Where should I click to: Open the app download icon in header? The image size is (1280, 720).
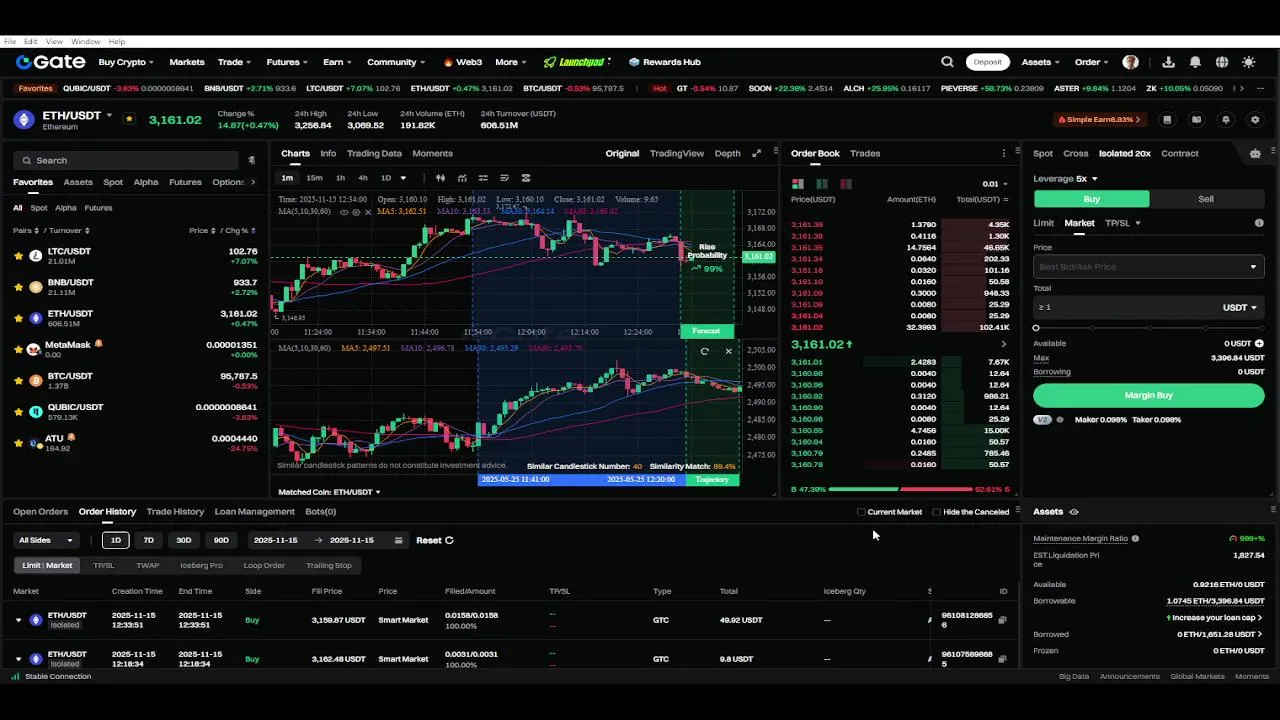tap(1169, 62)
